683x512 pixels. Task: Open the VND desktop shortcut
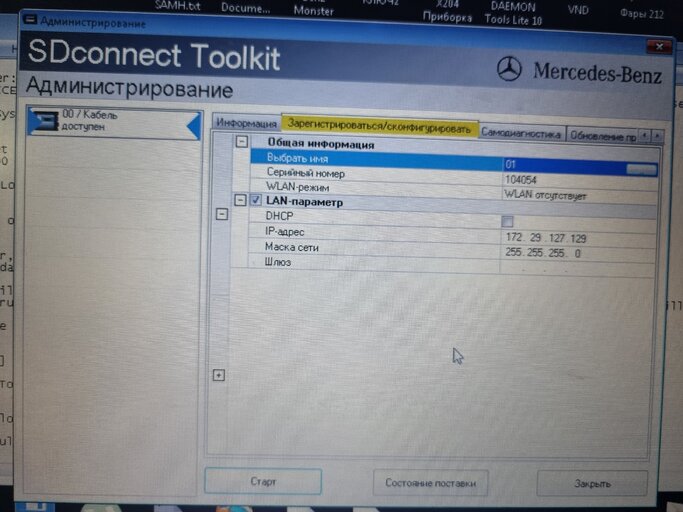point(578,9)
